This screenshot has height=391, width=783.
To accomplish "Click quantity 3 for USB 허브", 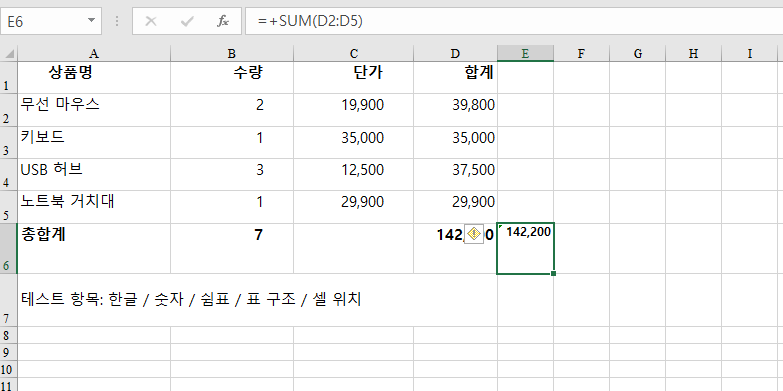I will [x=232, y=174].
